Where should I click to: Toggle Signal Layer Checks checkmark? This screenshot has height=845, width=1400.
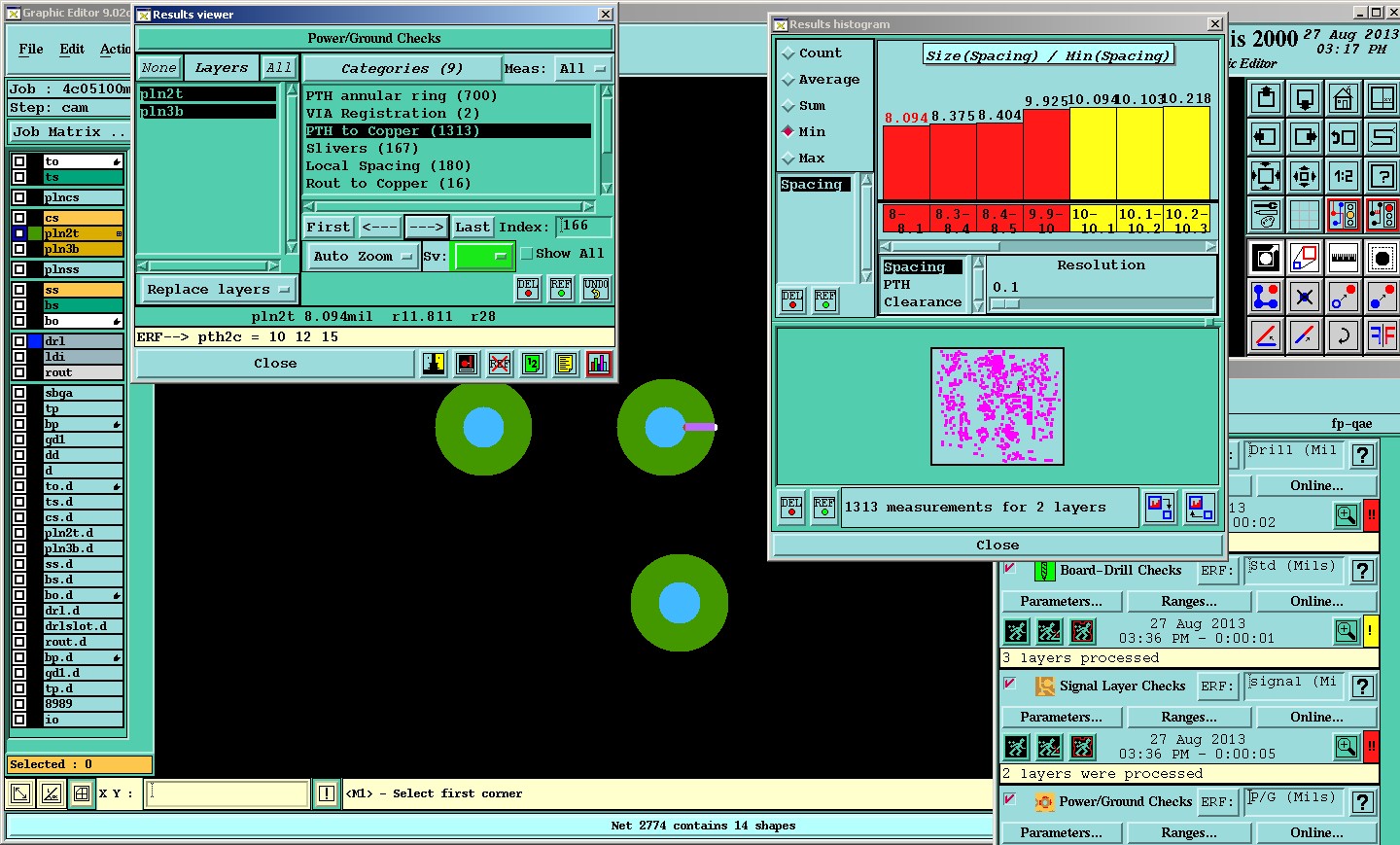click(1010, 685)
